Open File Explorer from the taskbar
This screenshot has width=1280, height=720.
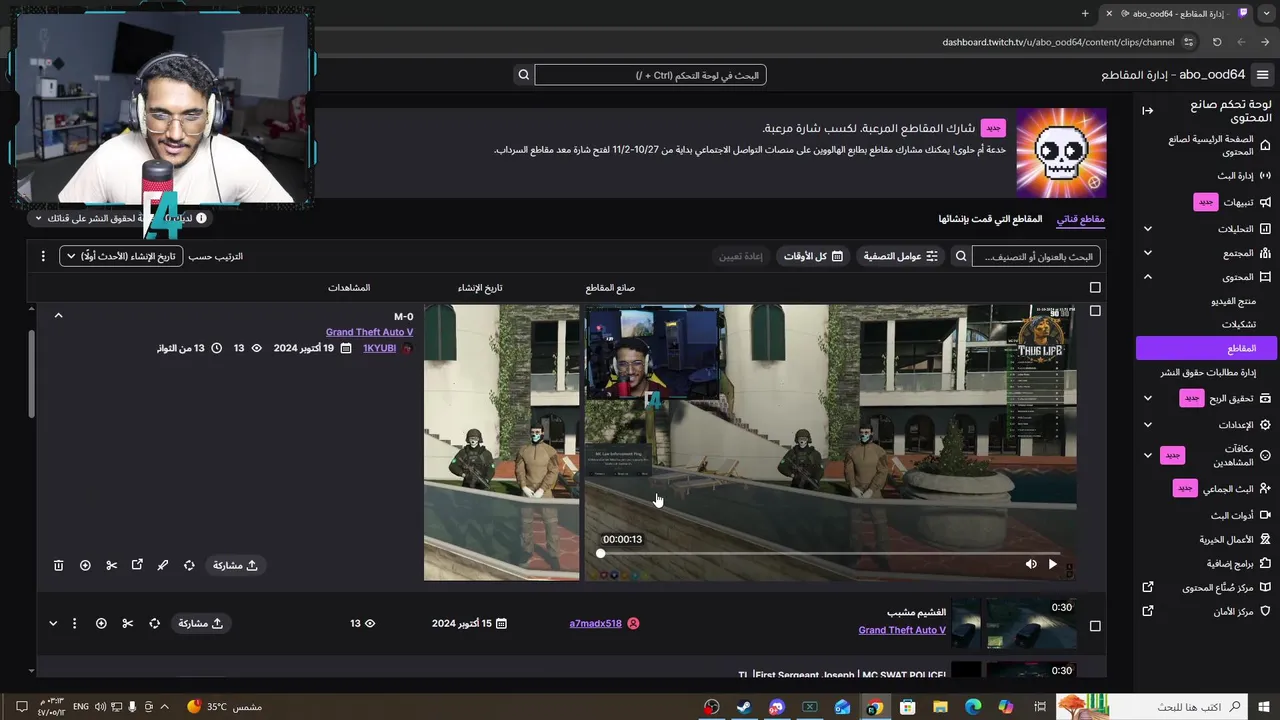coord(940,707)
